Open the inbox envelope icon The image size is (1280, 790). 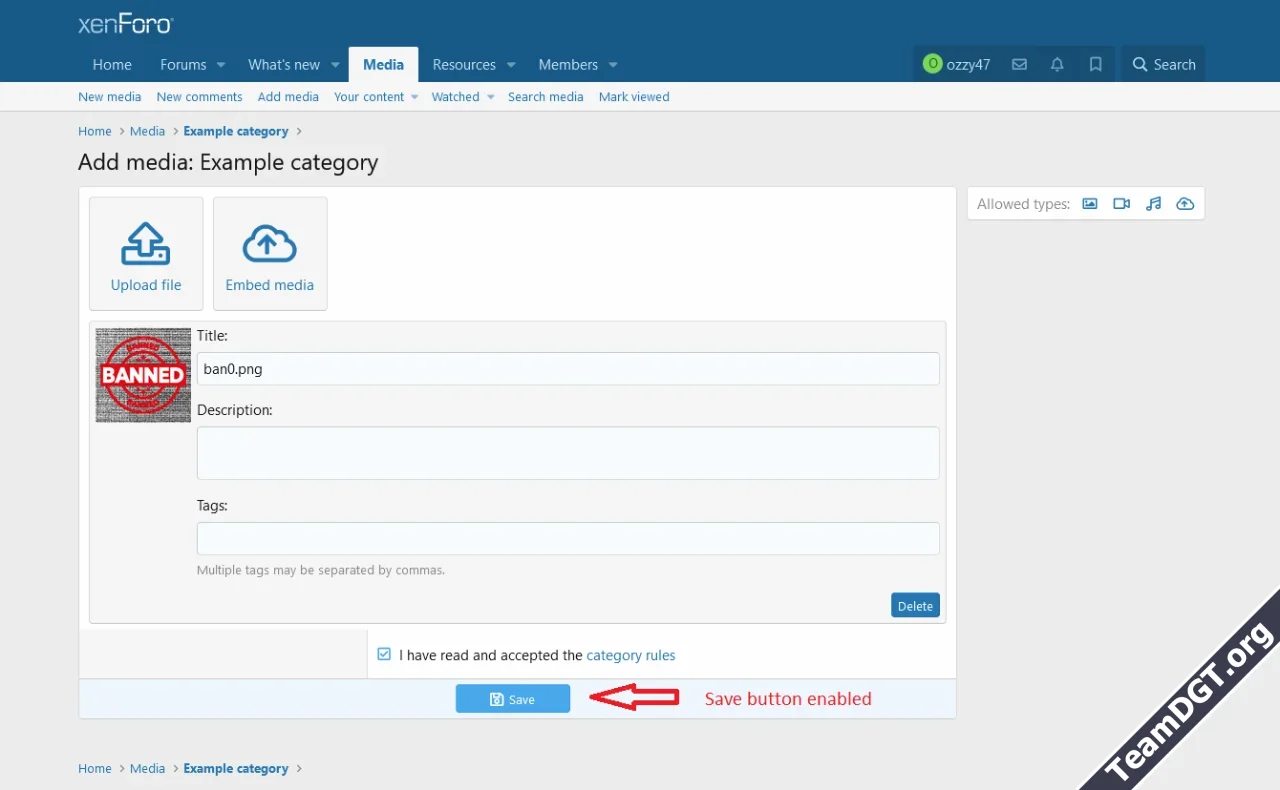pyautogui.click(x=1019, y=64)
